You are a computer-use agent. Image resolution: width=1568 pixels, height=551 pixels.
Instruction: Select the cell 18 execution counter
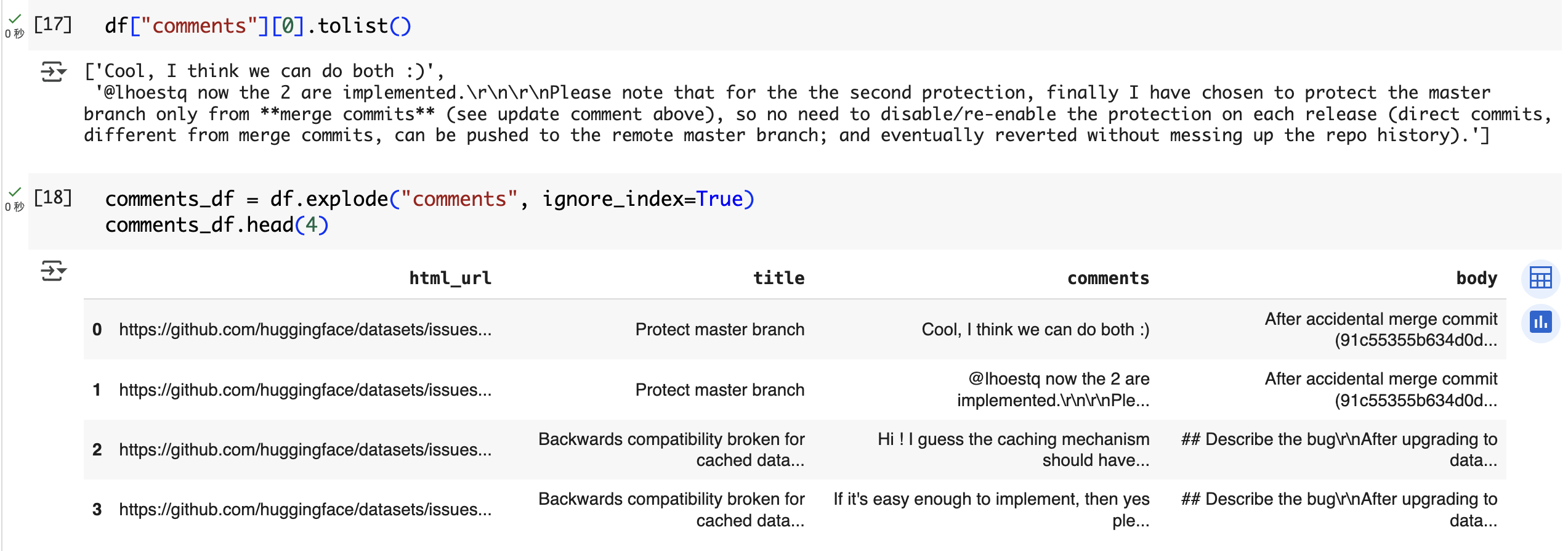coord(53,198)
